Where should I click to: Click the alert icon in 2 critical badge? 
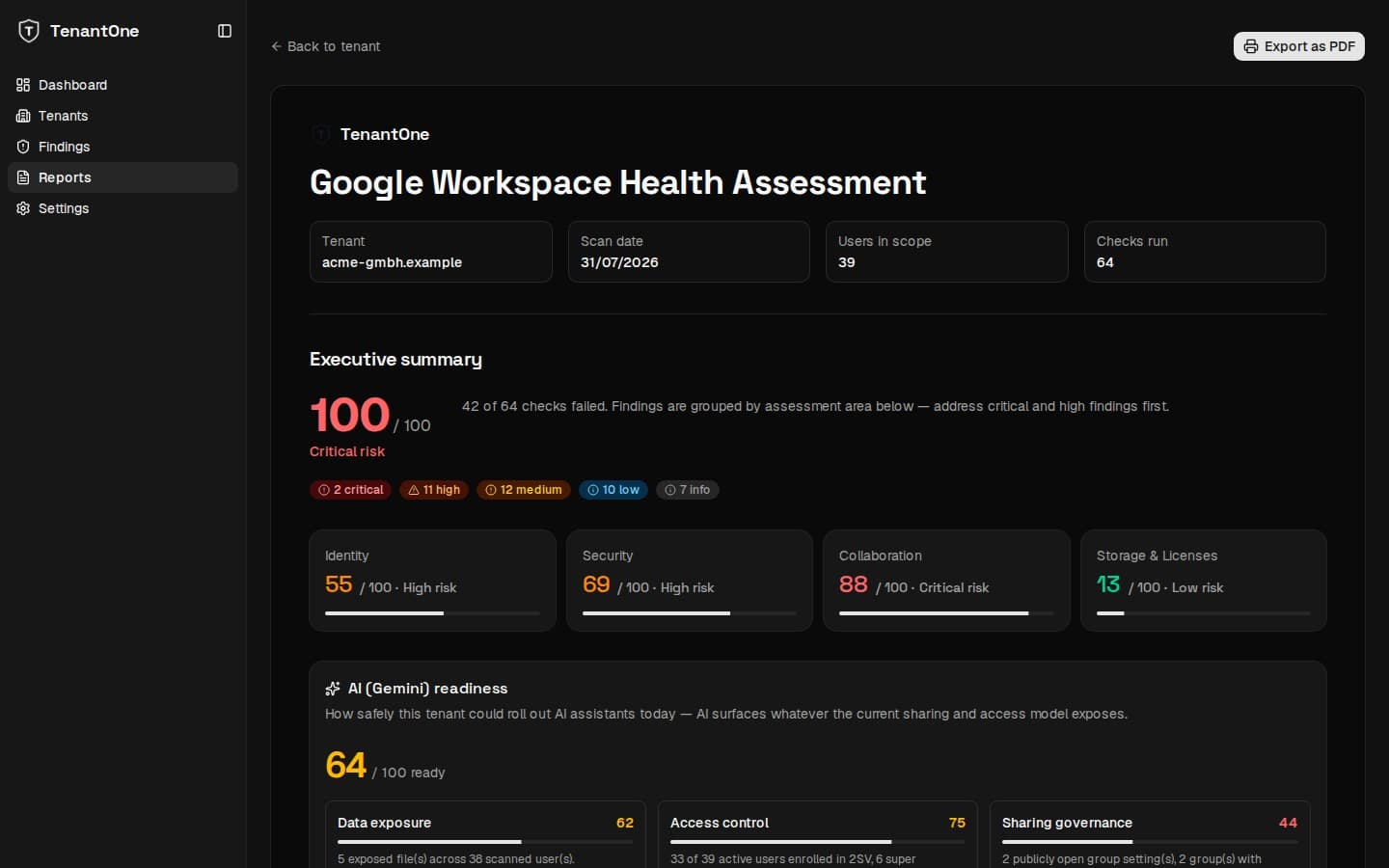[324, 490]
